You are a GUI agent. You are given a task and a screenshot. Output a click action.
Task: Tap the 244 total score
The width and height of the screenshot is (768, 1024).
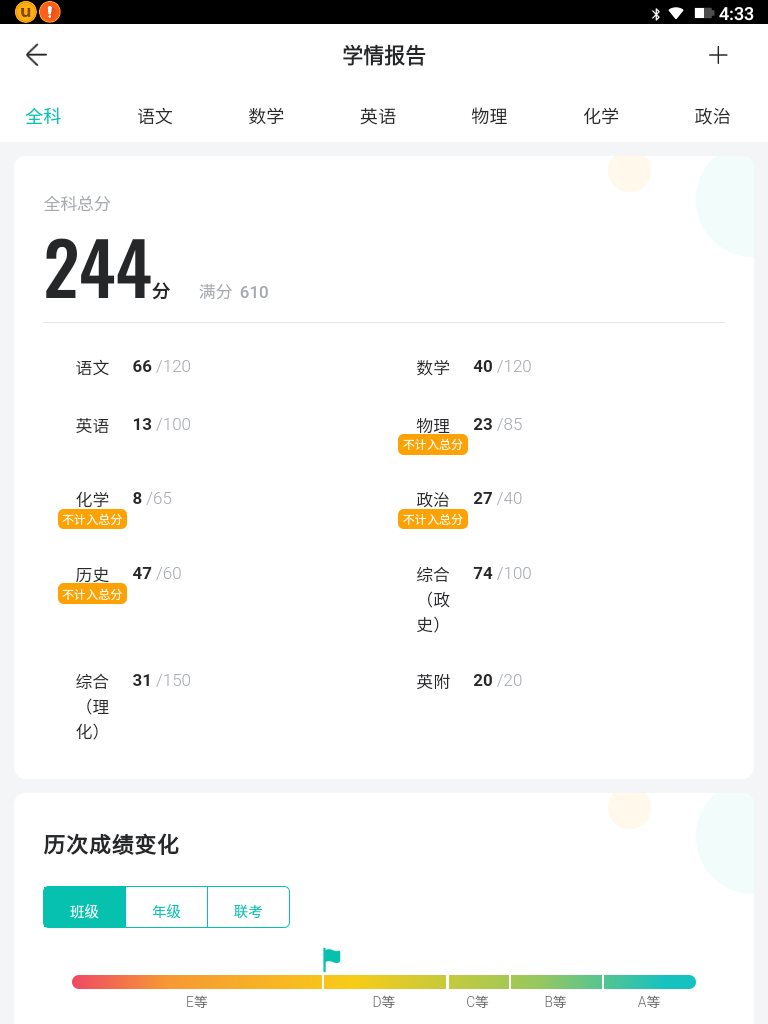click(98, 270)
